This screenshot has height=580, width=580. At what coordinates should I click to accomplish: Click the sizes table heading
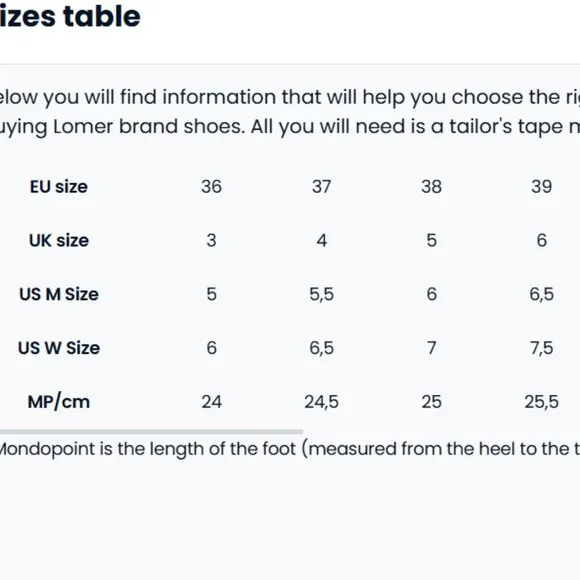(70, 17)
